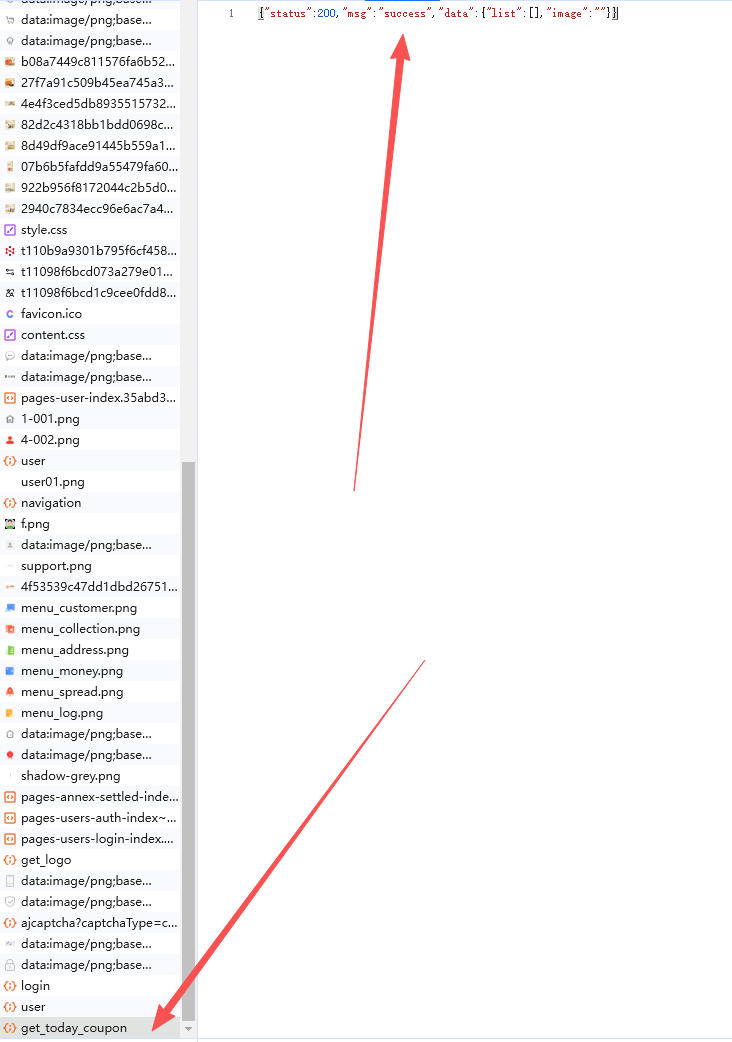
Task: Click the home icon beside 1-001.png
Action: point(10,419)
